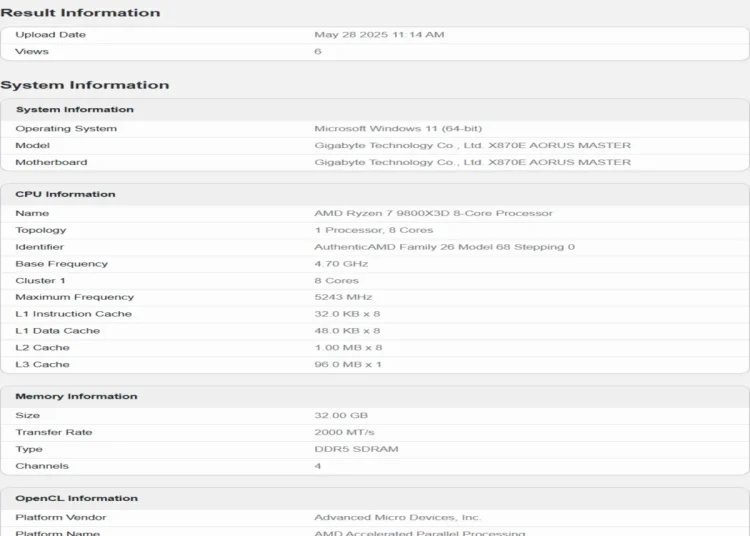The image size is (750, 536).
Task: Select the 'Operating System' label
Action: click(x=66, y=129)
